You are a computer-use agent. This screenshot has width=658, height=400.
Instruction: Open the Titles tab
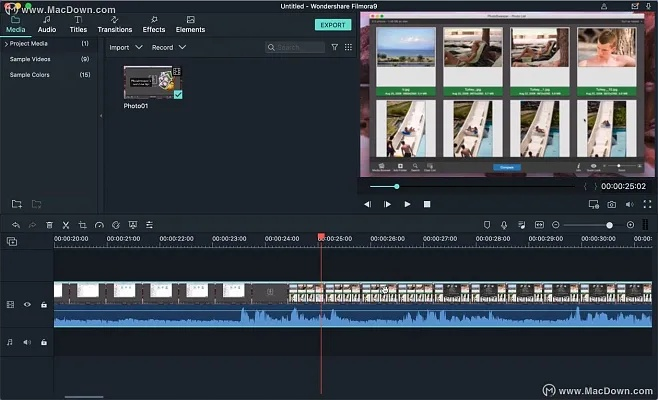pos(78,25)
